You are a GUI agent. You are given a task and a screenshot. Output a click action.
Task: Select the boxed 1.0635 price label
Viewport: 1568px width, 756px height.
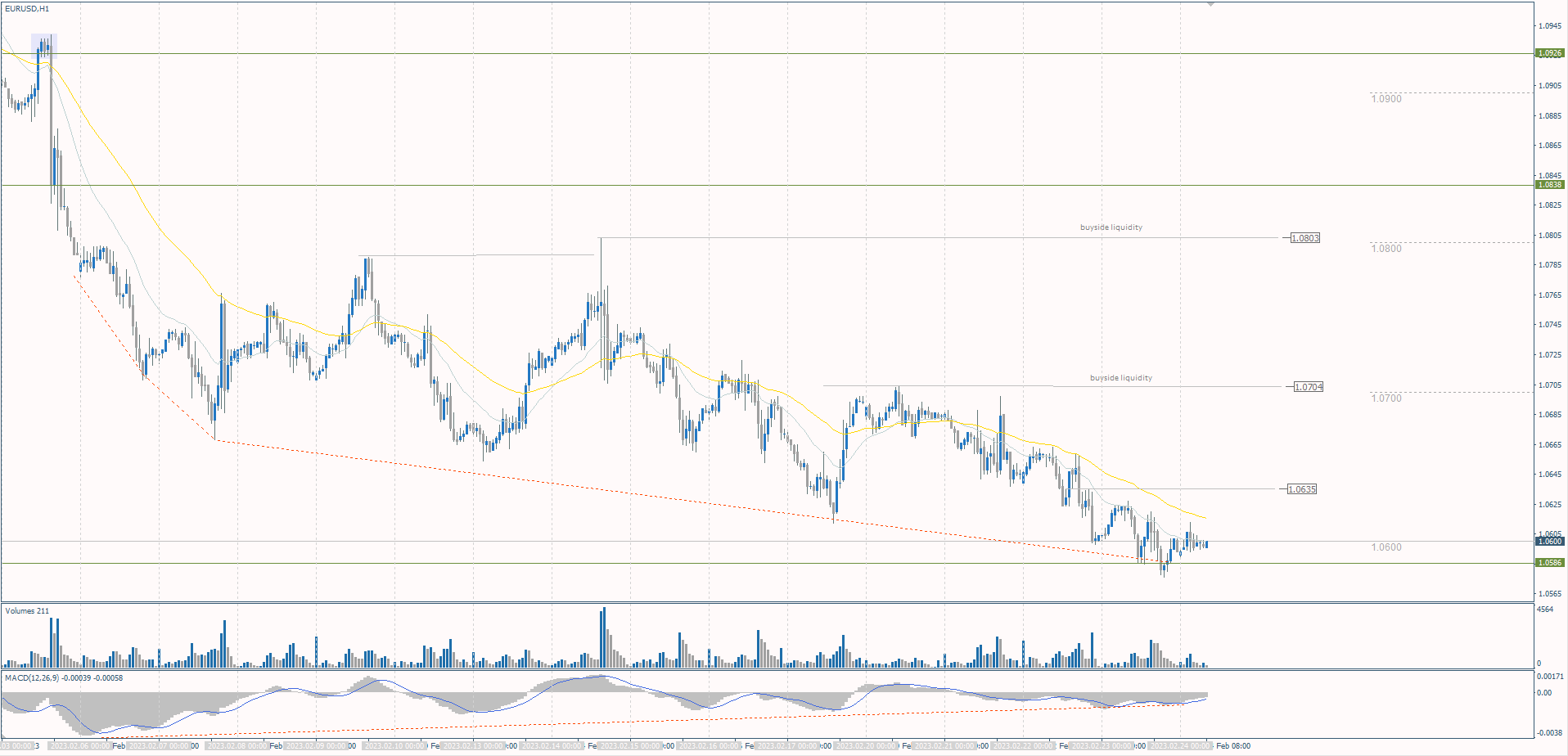[1302, 489]
